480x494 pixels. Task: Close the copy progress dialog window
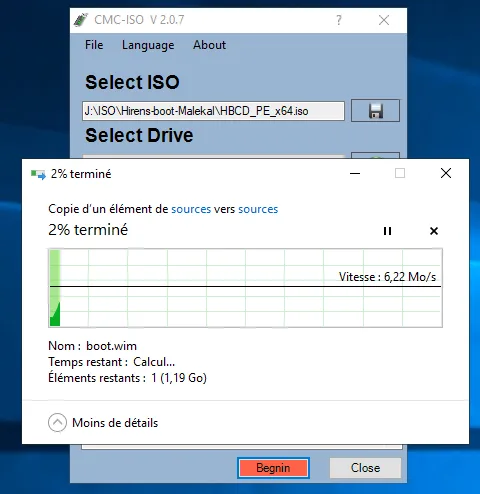pyautogui.click(x=446, y=173)
